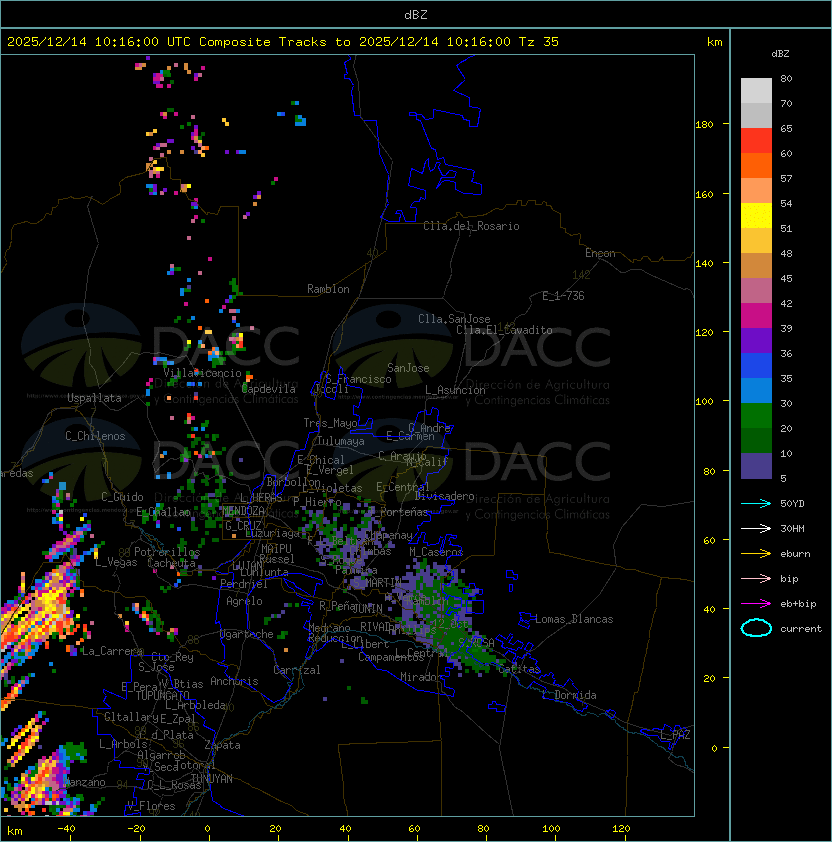Select the red legend color swatch
The height and width of the screenshot is (842, 832).
756,141
